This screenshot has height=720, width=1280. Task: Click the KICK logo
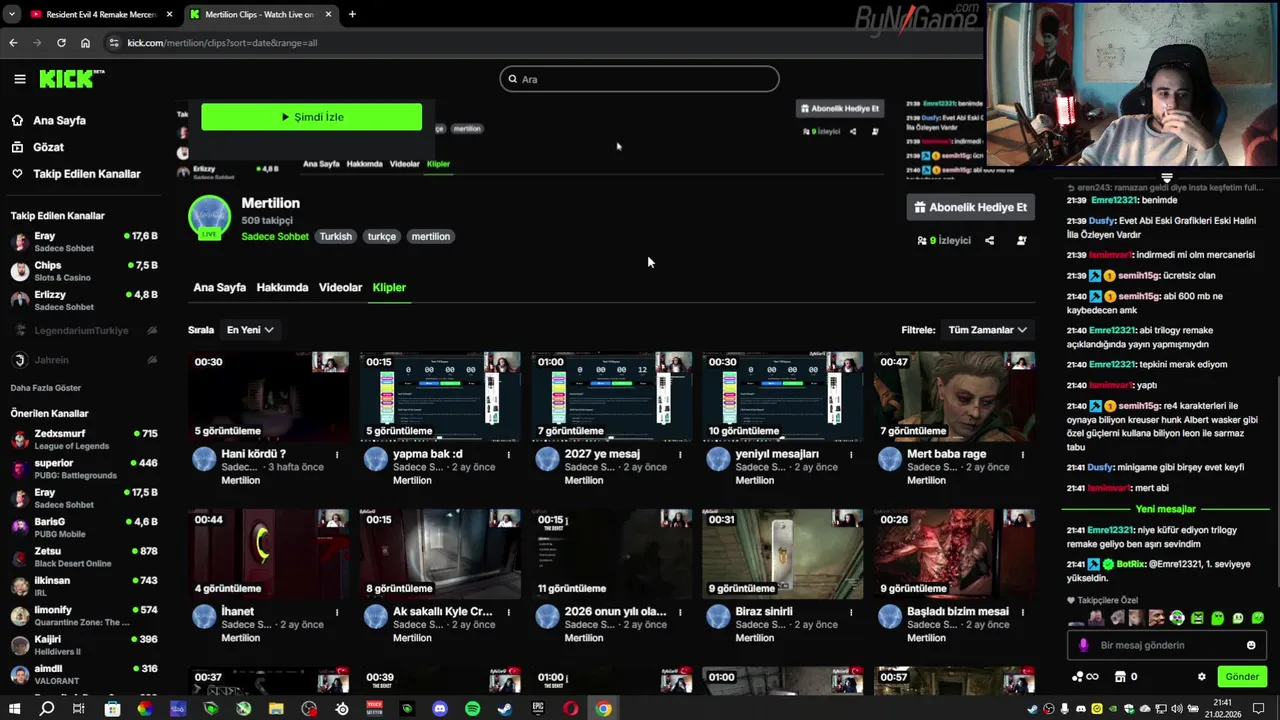click(71, 79)
